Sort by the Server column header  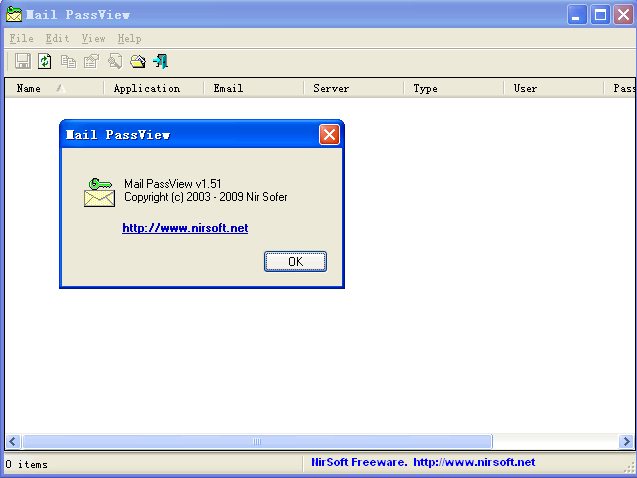(353, 88)
